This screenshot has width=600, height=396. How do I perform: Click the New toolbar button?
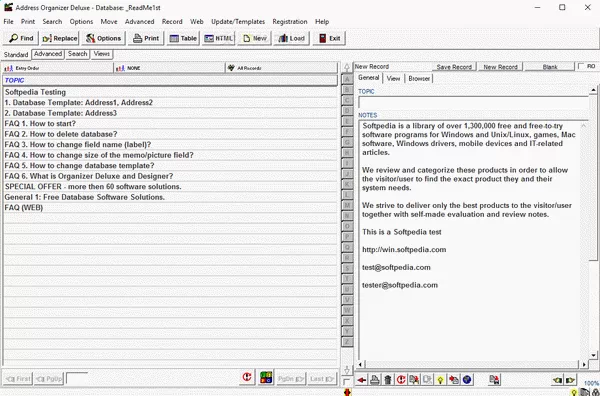(x=254, y=38)
